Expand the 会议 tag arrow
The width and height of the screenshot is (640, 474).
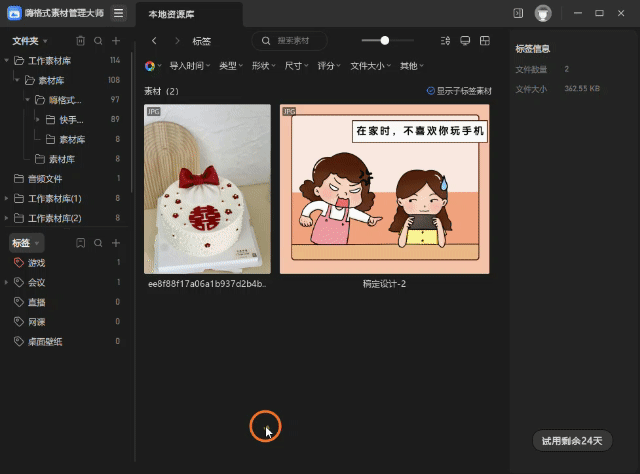[6, 282]
